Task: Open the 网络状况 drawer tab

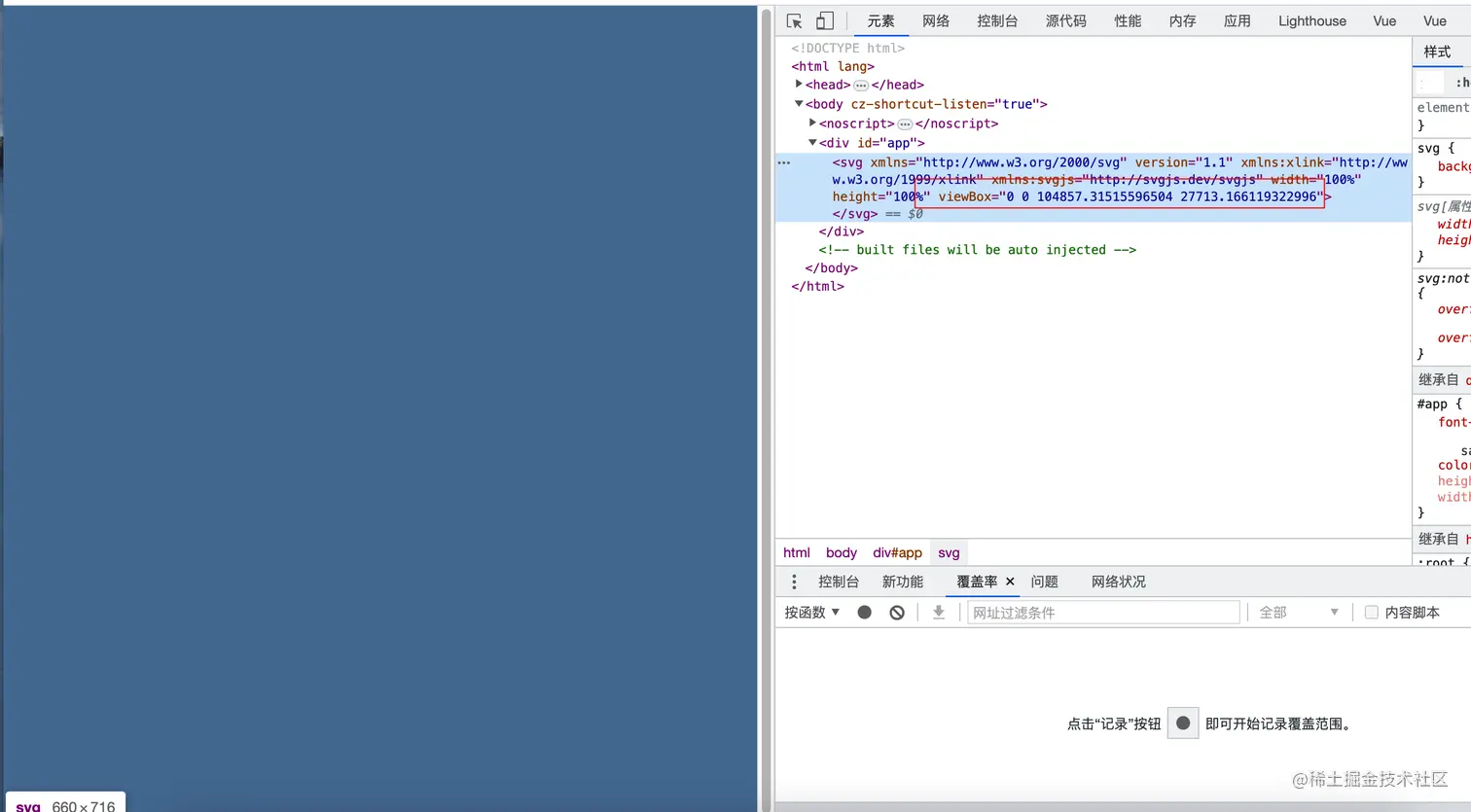Action: coord(1119,582)
